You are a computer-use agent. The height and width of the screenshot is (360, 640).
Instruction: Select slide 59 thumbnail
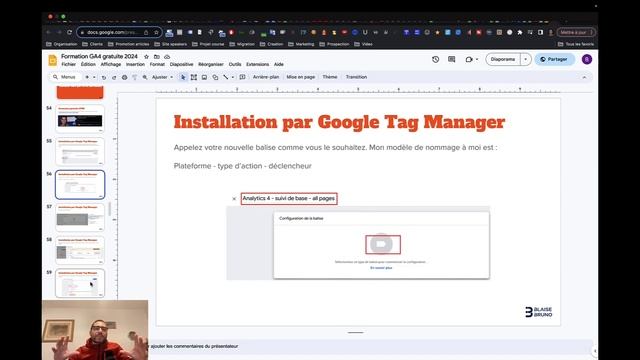(80, 283)
